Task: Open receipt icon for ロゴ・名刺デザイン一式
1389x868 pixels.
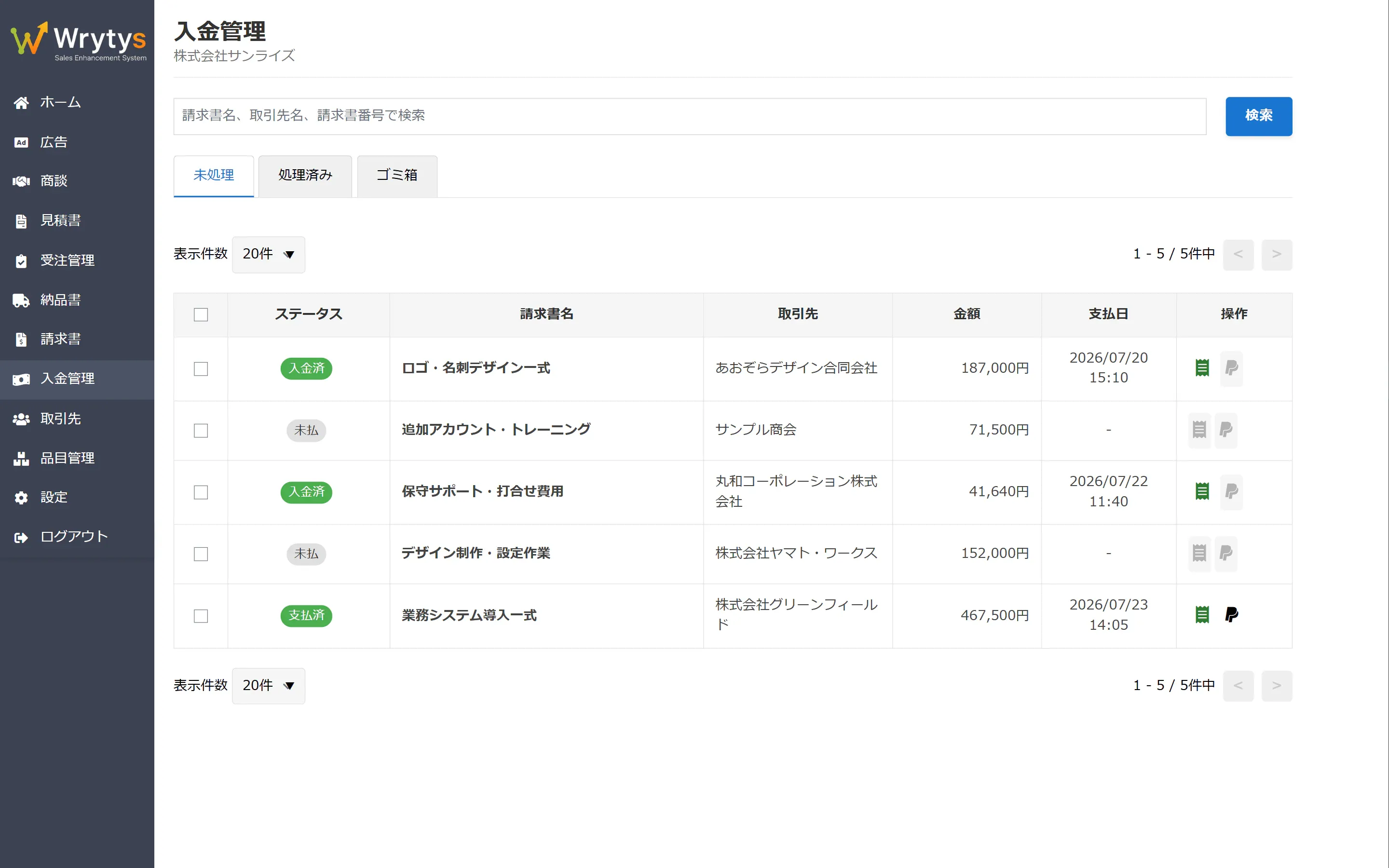Action: click(1202, 368)
